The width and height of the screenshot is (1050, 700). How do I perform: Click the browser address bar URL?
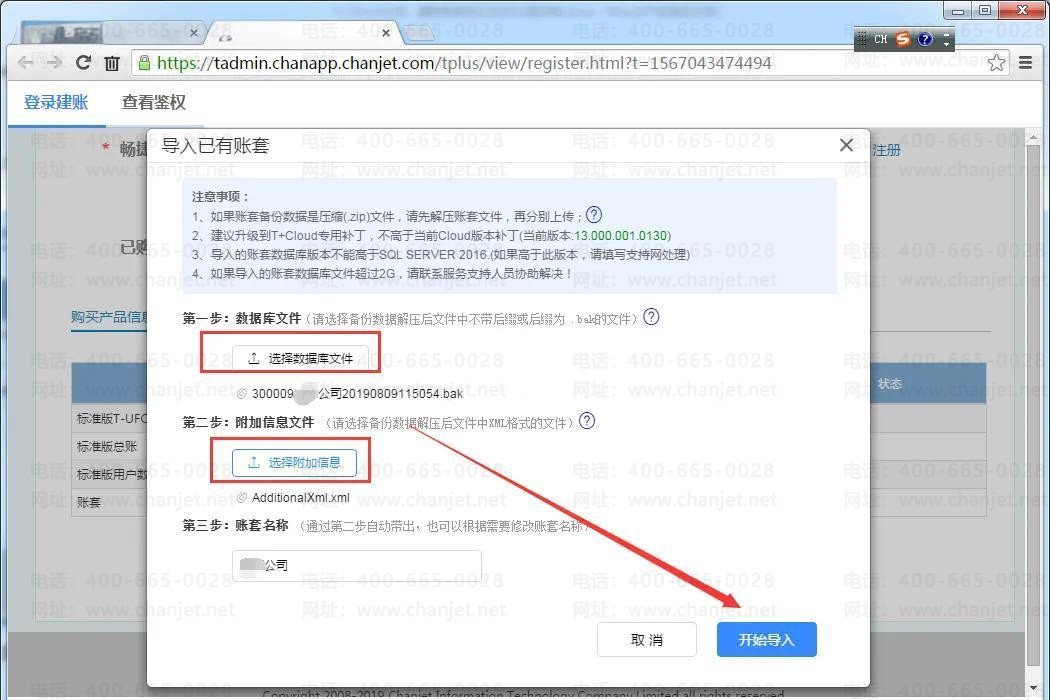tap(464, 63)
